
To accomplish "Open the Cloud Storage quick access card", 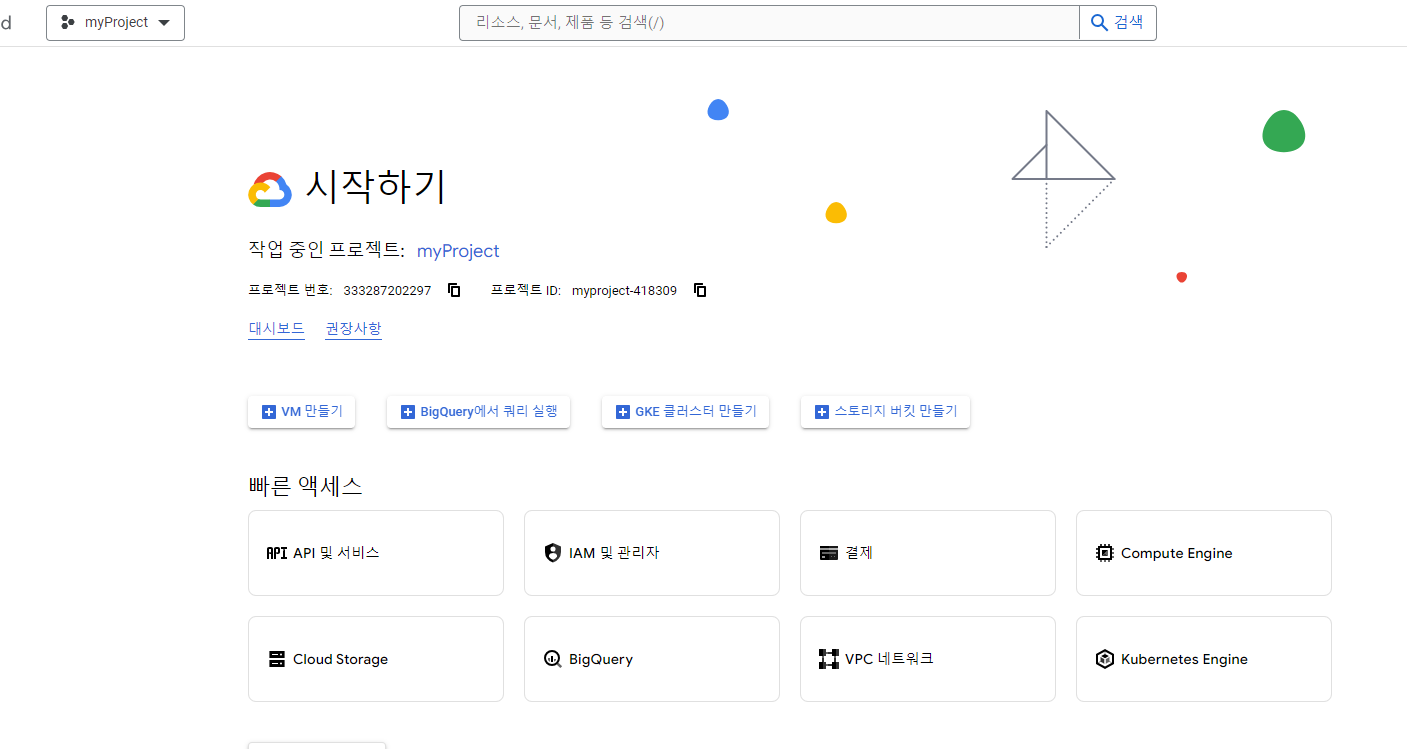I will tap(376, 659).
